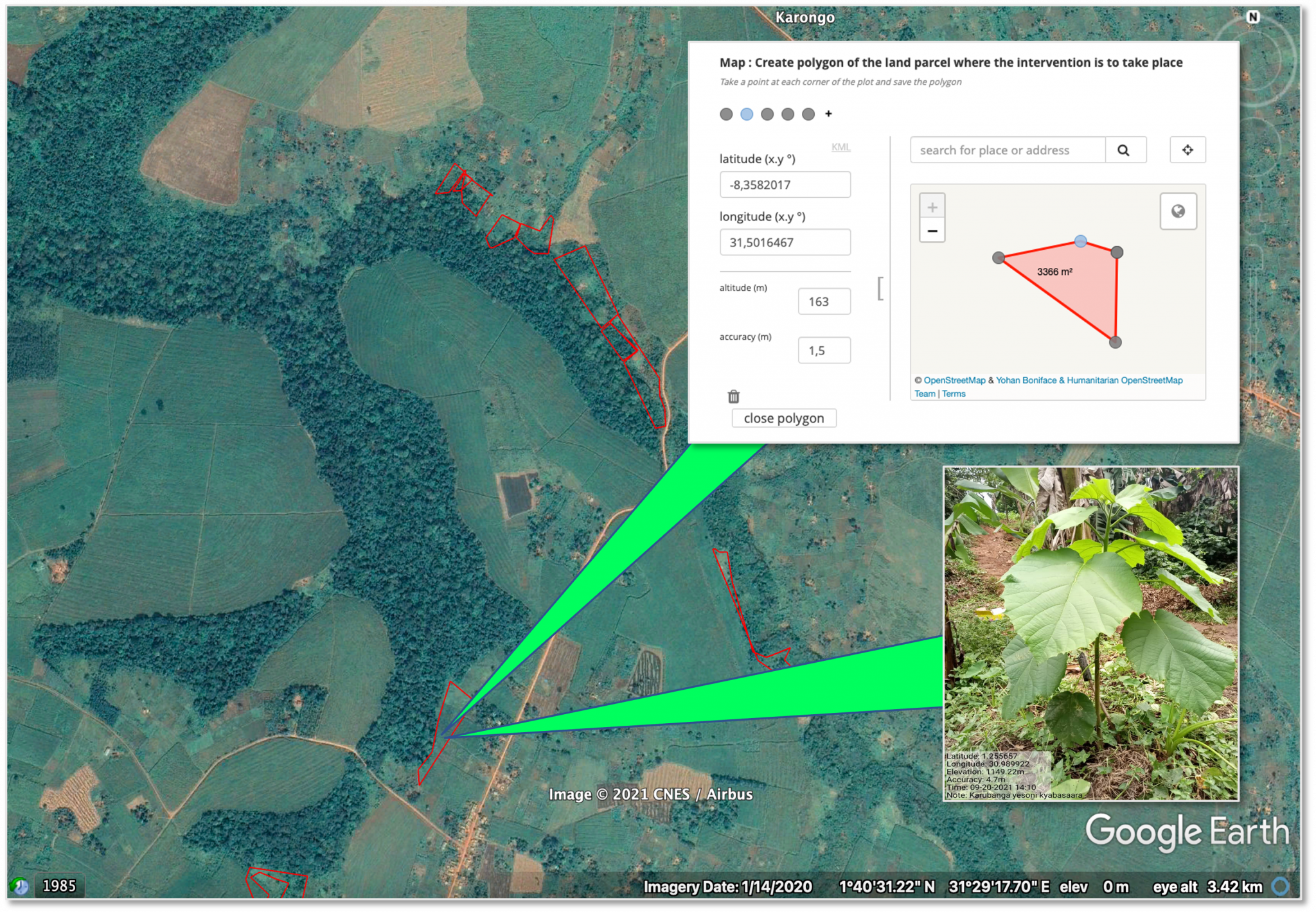
Task: Open the plant photo thumbnail
Action: (1090, 633)
